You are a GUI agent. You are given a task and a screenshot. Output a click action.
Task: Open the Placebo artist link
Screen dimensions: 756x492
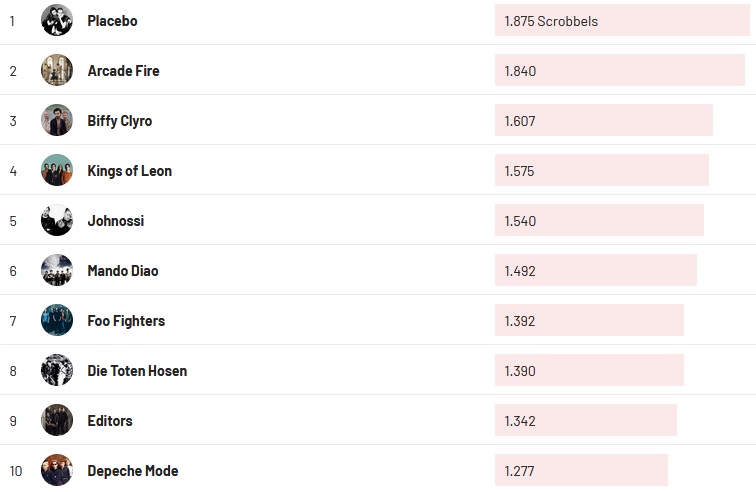(x=112, y=21)
